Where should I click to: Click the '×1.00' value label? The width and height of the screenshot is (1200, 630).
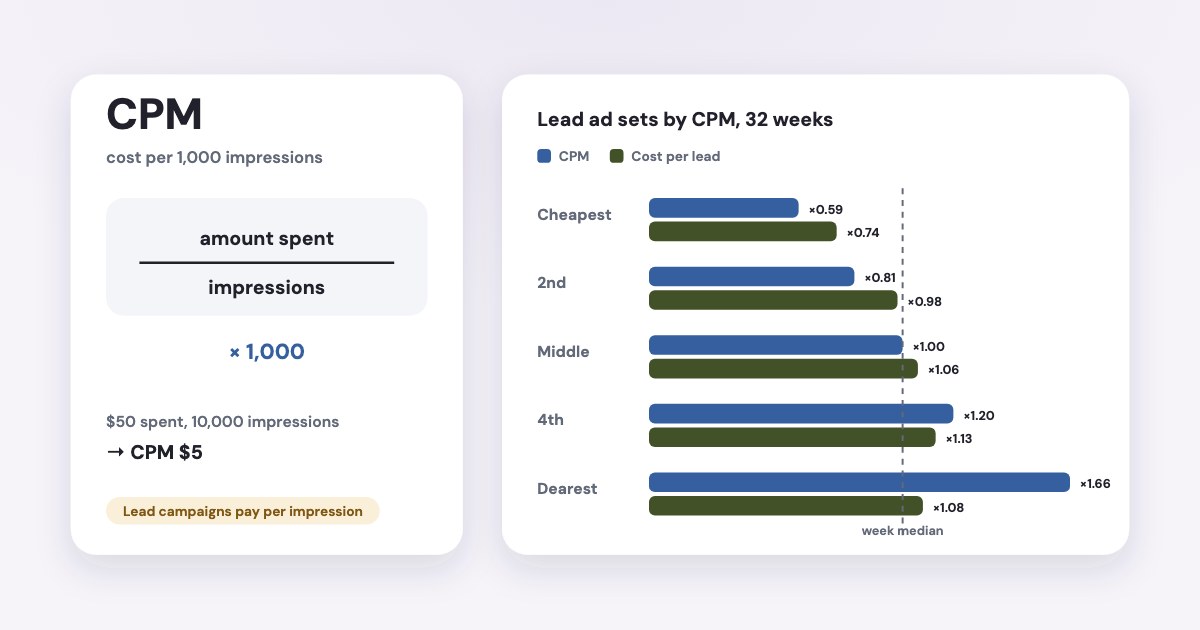[x=929, y=346]
